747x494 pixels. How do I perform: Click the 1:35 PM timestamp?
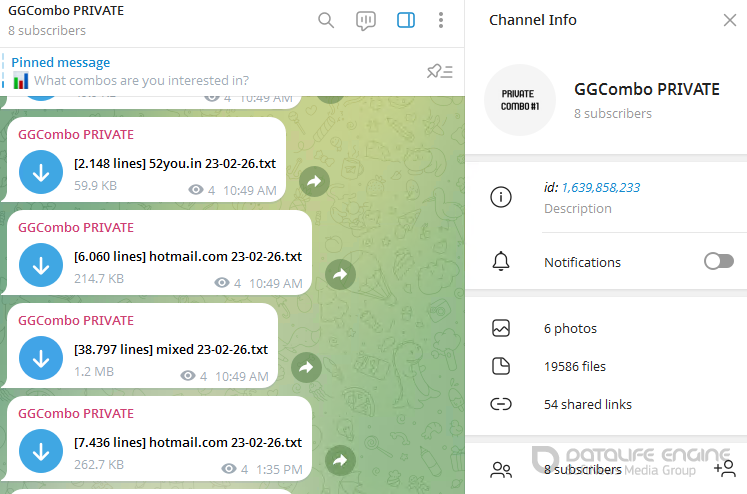pos(279,470)
